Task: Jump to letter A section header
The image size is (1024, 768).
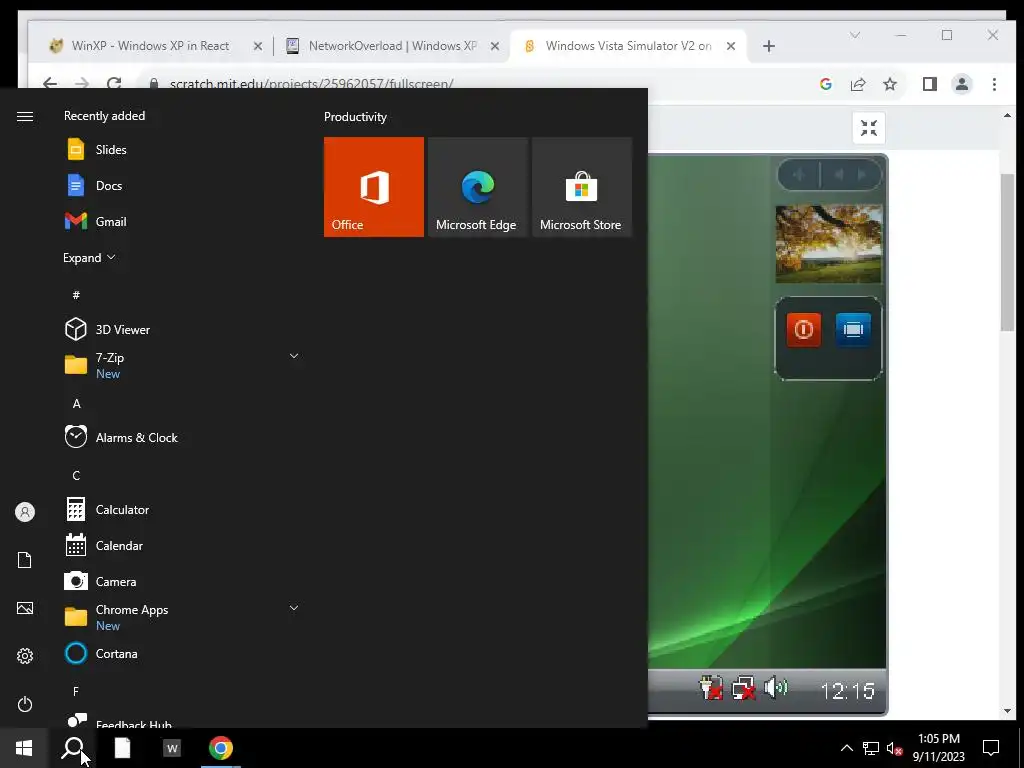Action: 76,404
